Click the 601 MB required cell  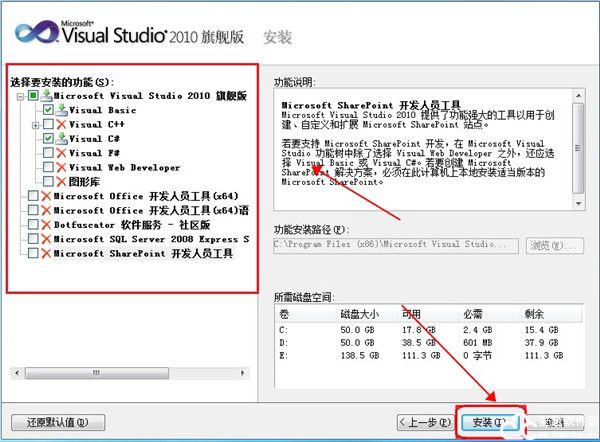478,343
